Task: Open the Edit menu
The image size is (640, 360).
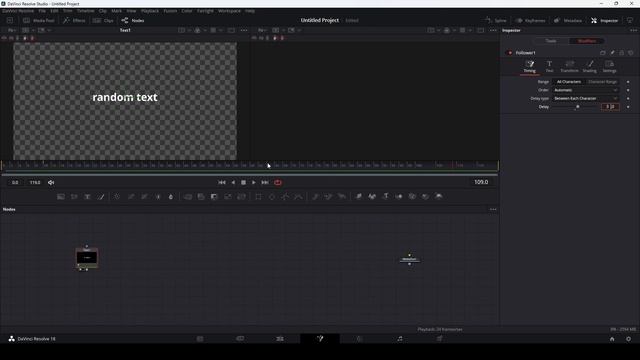Action: [54, 11]
